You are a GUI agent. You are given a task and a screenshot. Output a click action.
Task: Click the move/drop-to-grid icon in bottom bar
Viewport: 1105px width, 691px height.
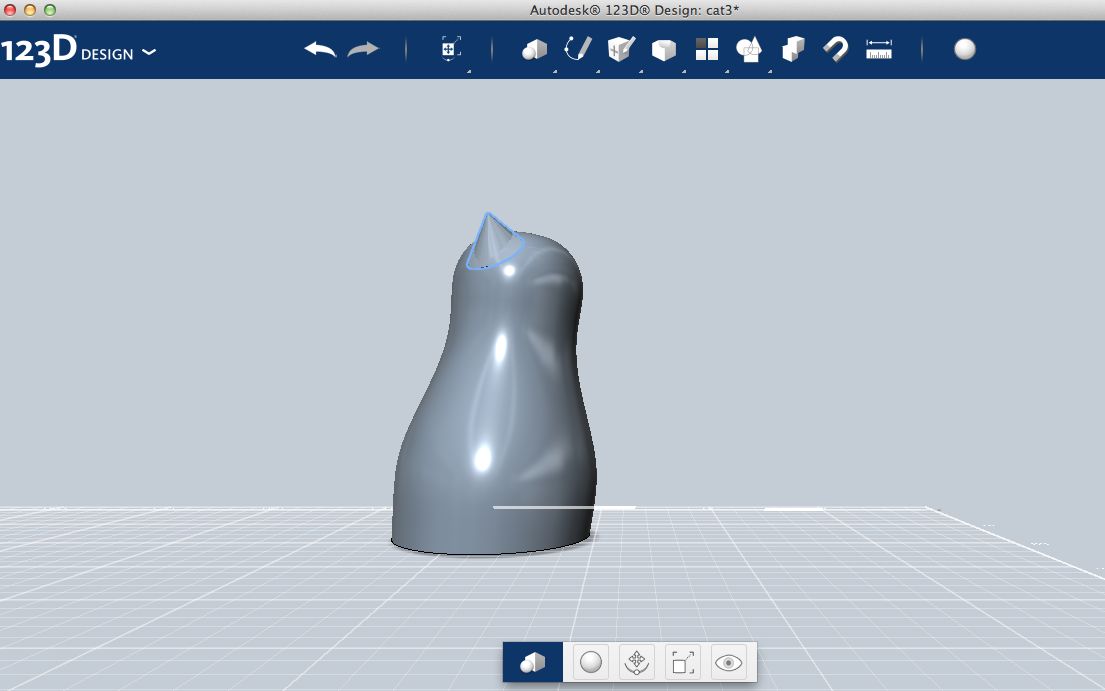[636, 662]
